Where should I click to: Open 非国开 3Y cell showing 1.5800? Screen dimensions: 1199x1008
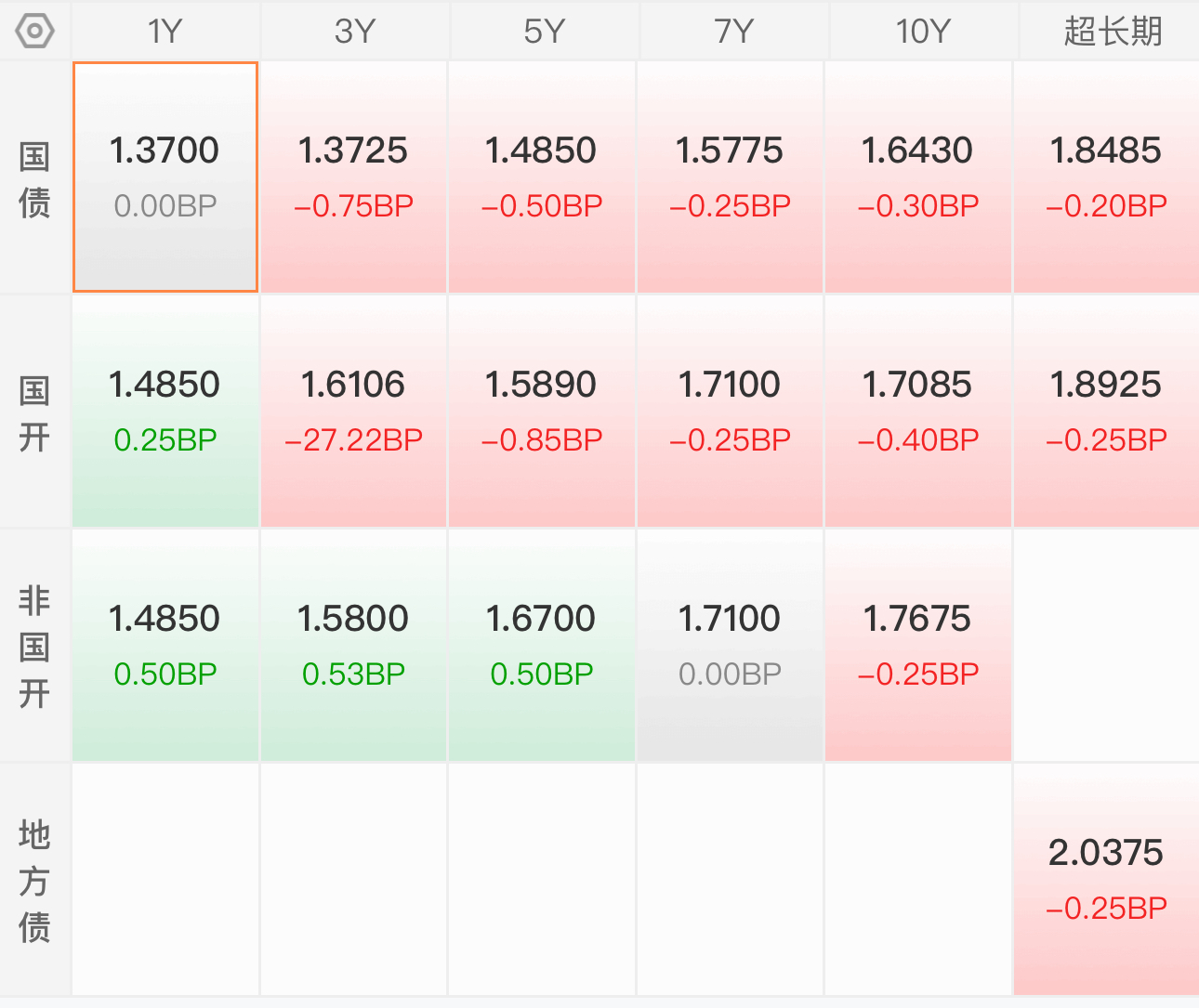click(x=354, y=646)
